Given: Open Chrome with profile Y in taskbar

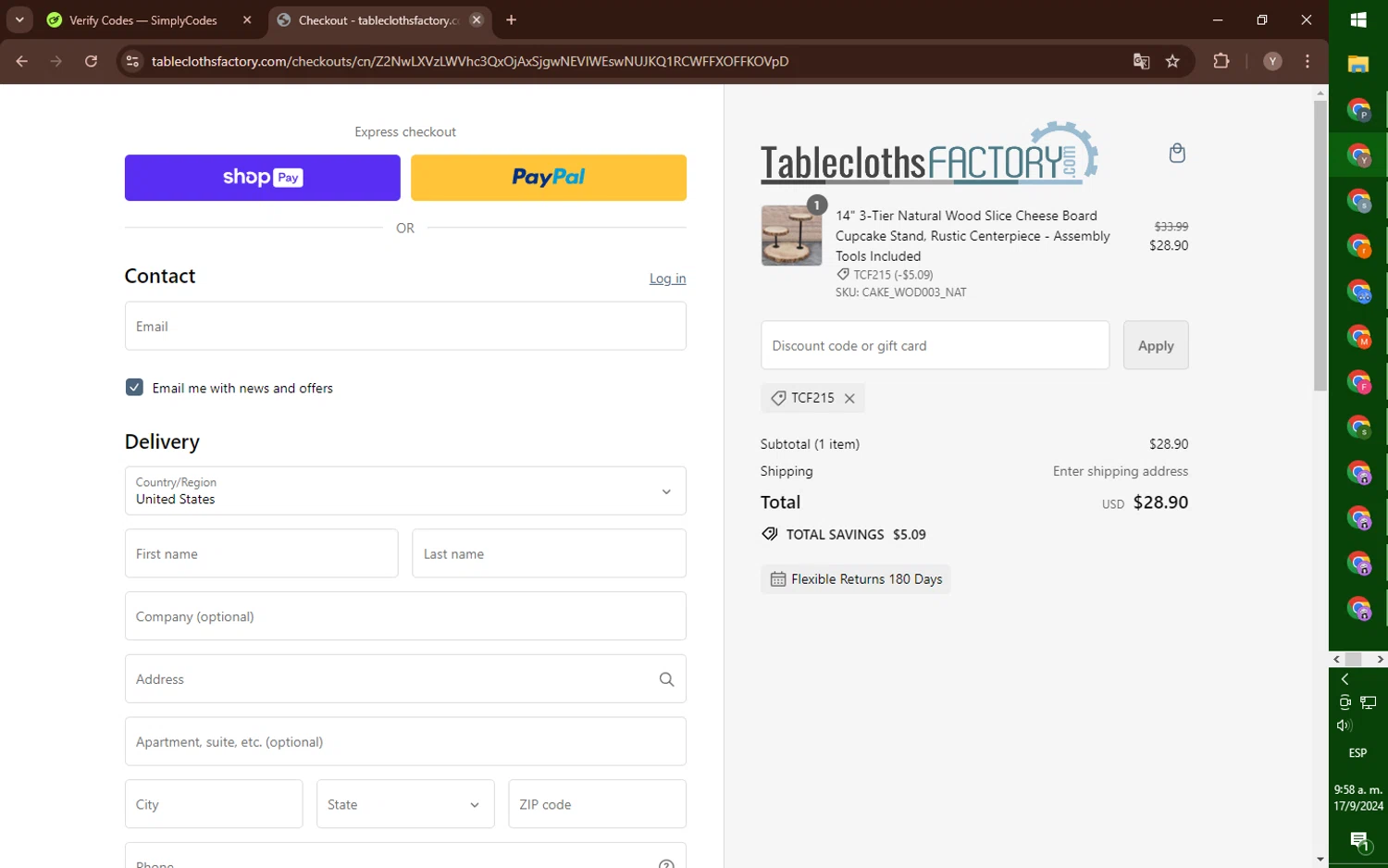Looking at the screenshot, I should 1358,155.
